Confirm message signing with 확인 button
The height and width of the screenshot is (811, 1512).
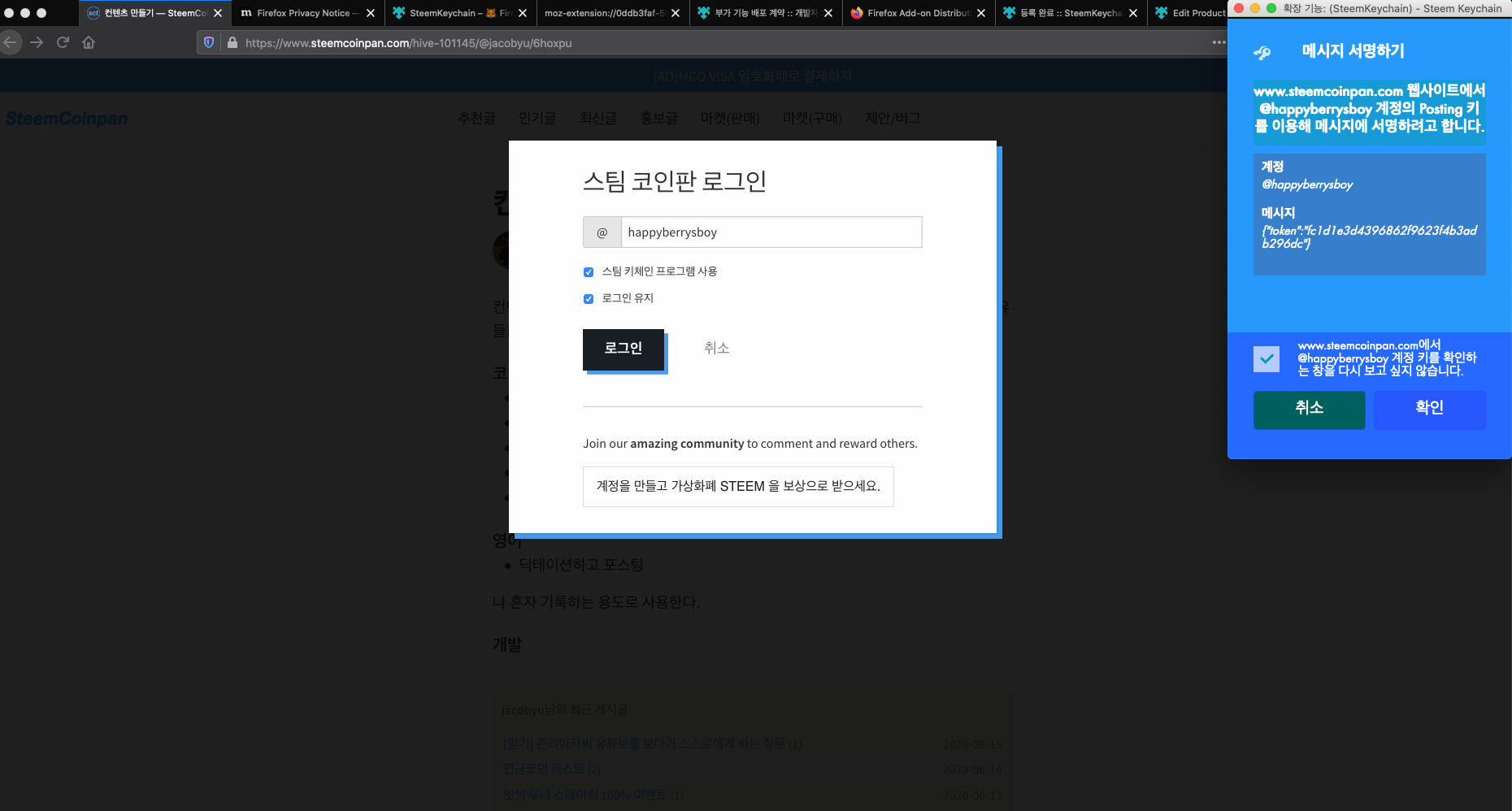click(1430, 409)
